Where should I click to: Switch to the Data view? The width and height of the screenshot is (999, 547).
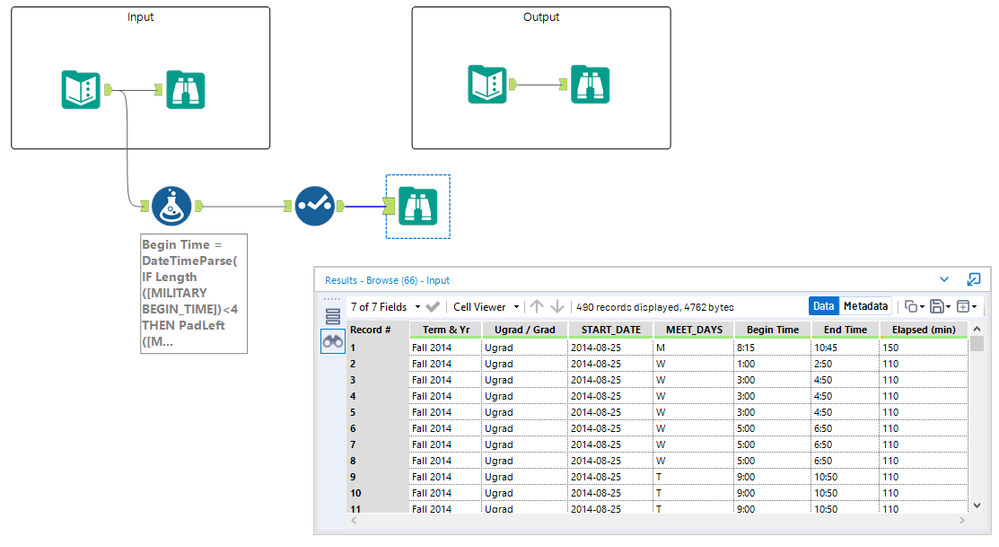click(823, 306)
